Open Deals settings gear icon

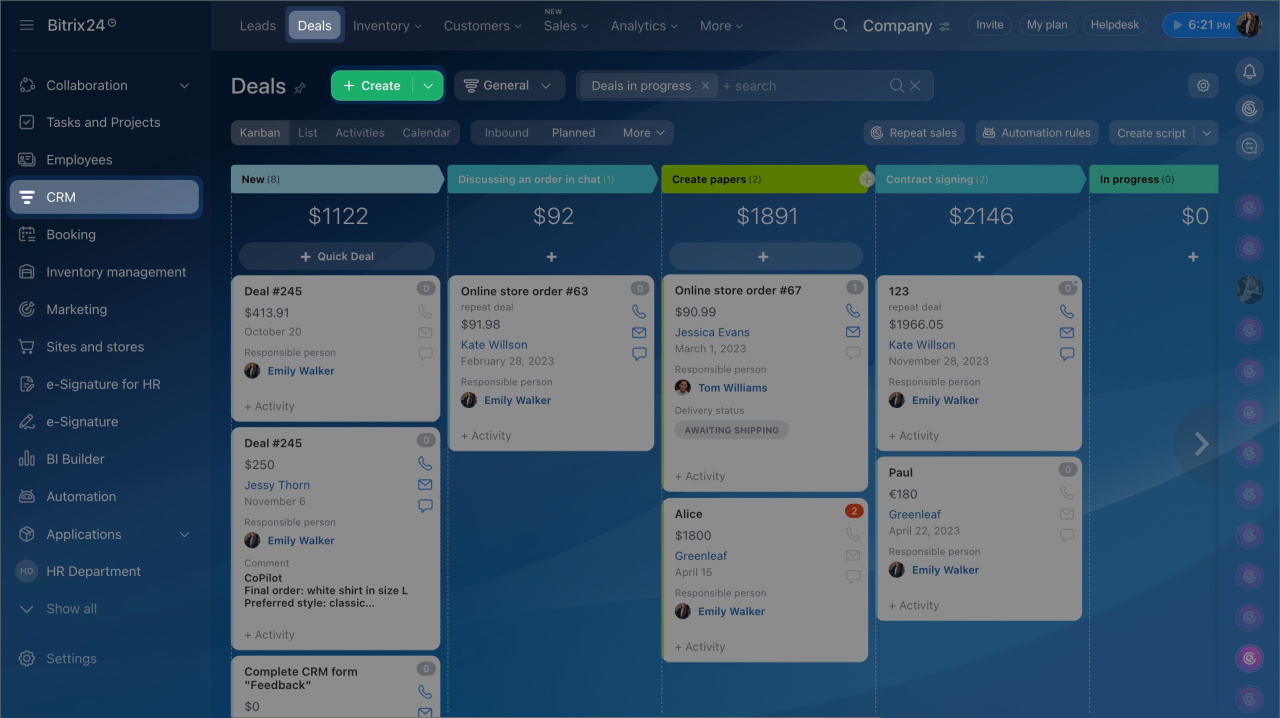(1203, 86)
